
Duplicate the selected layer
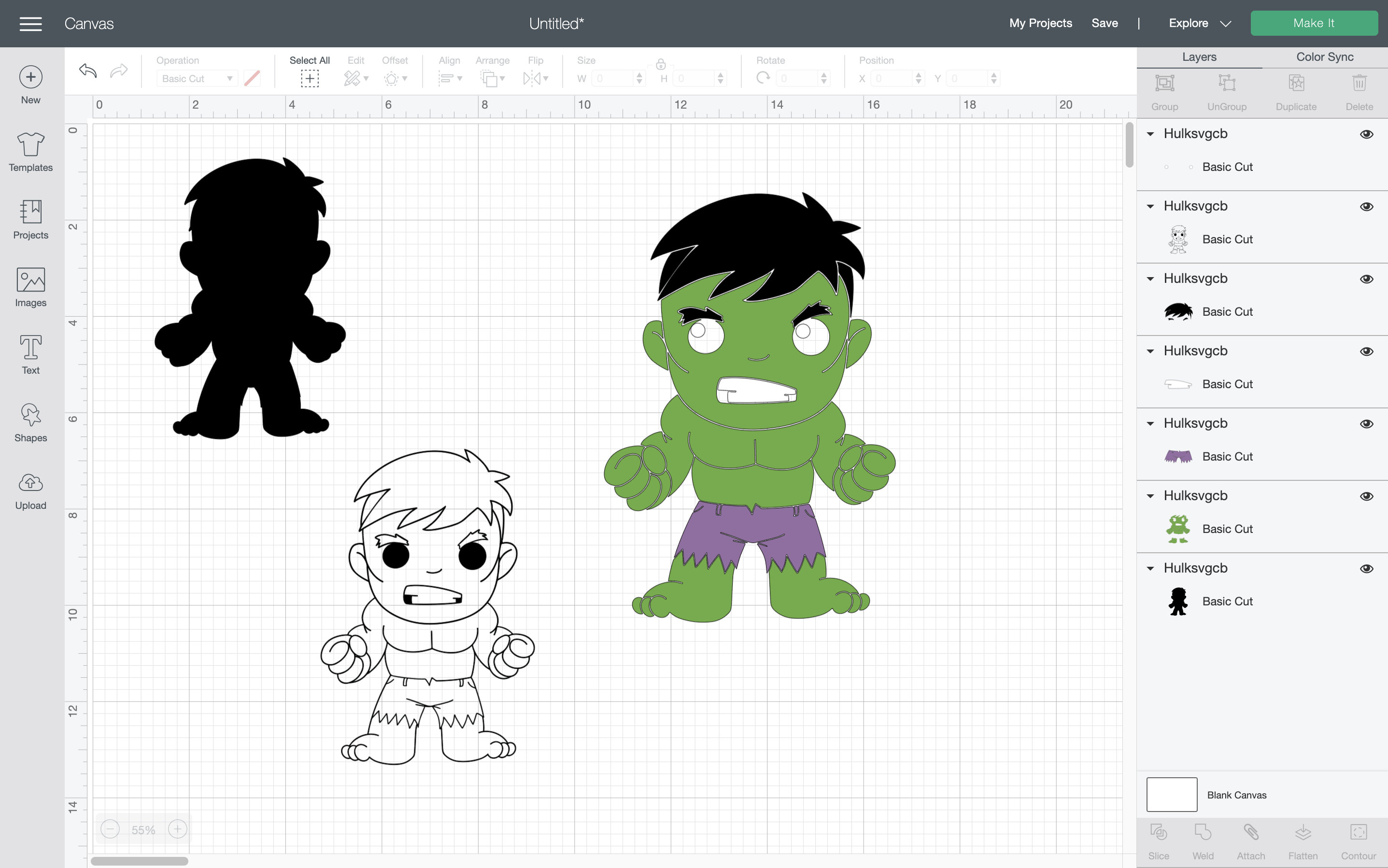[x=1296, y=92]
